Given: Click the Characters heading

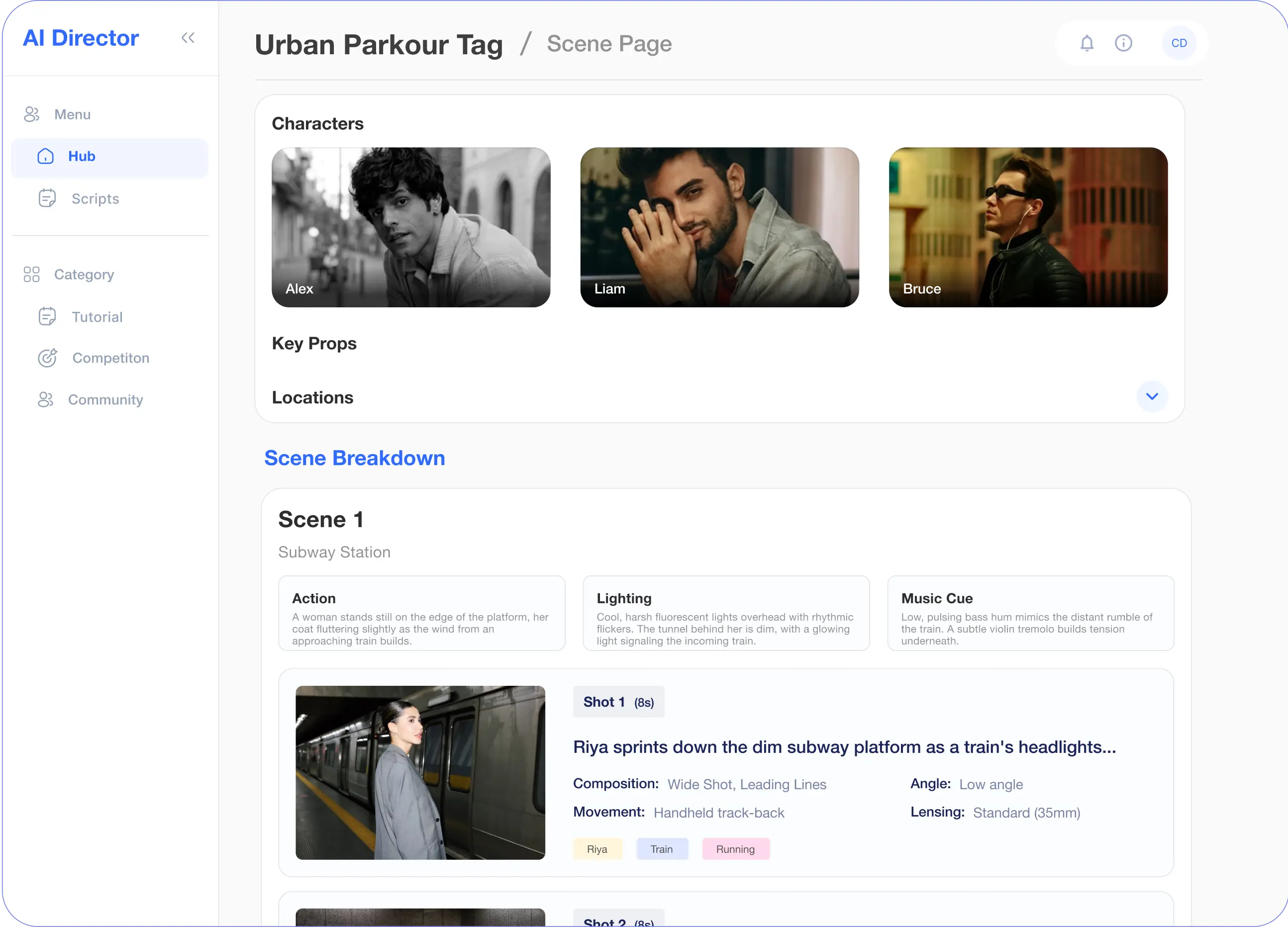Looking at the screenshot, I should 317,124.
